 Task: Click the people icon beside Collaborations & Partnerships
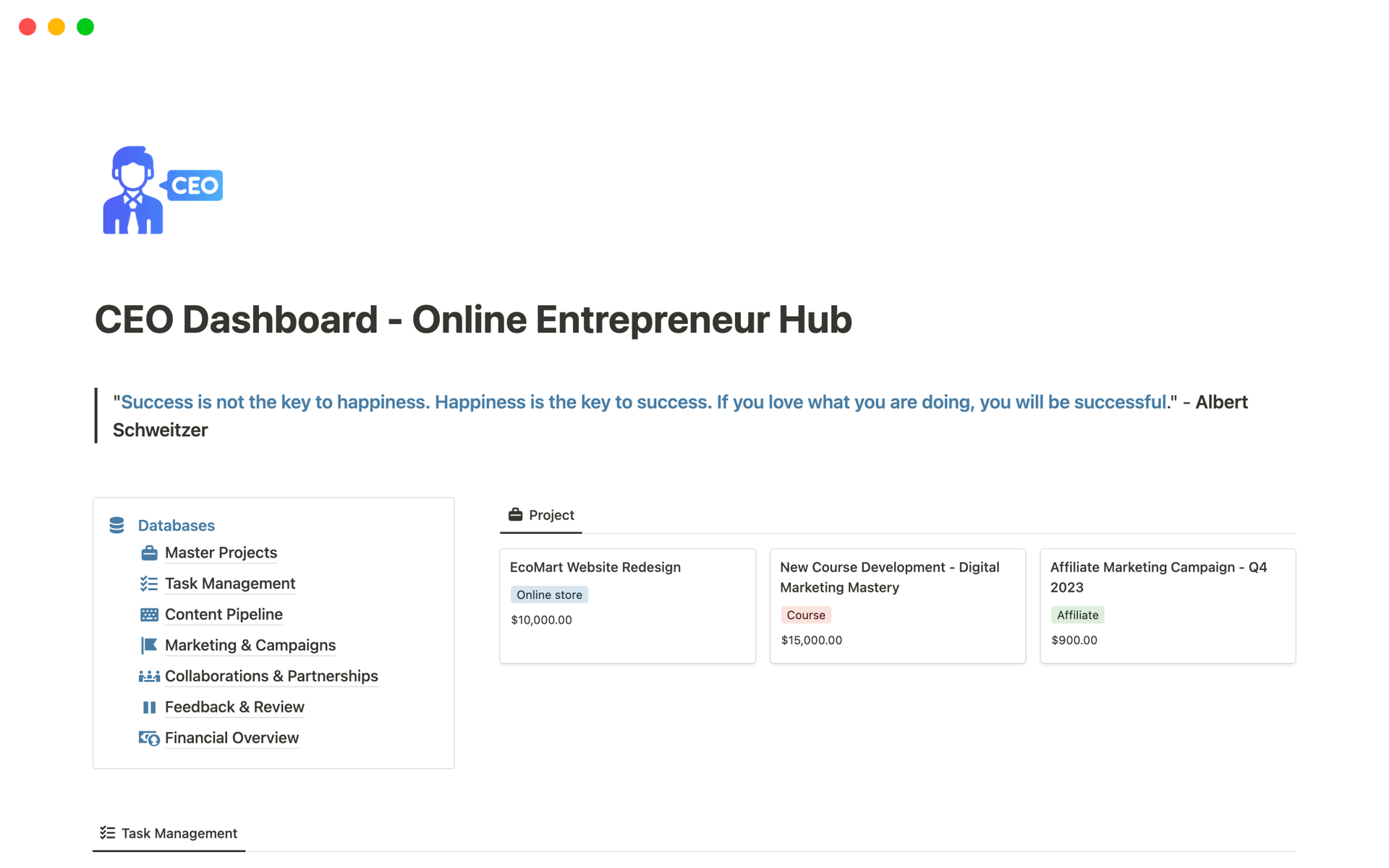[x=149, y=676]
